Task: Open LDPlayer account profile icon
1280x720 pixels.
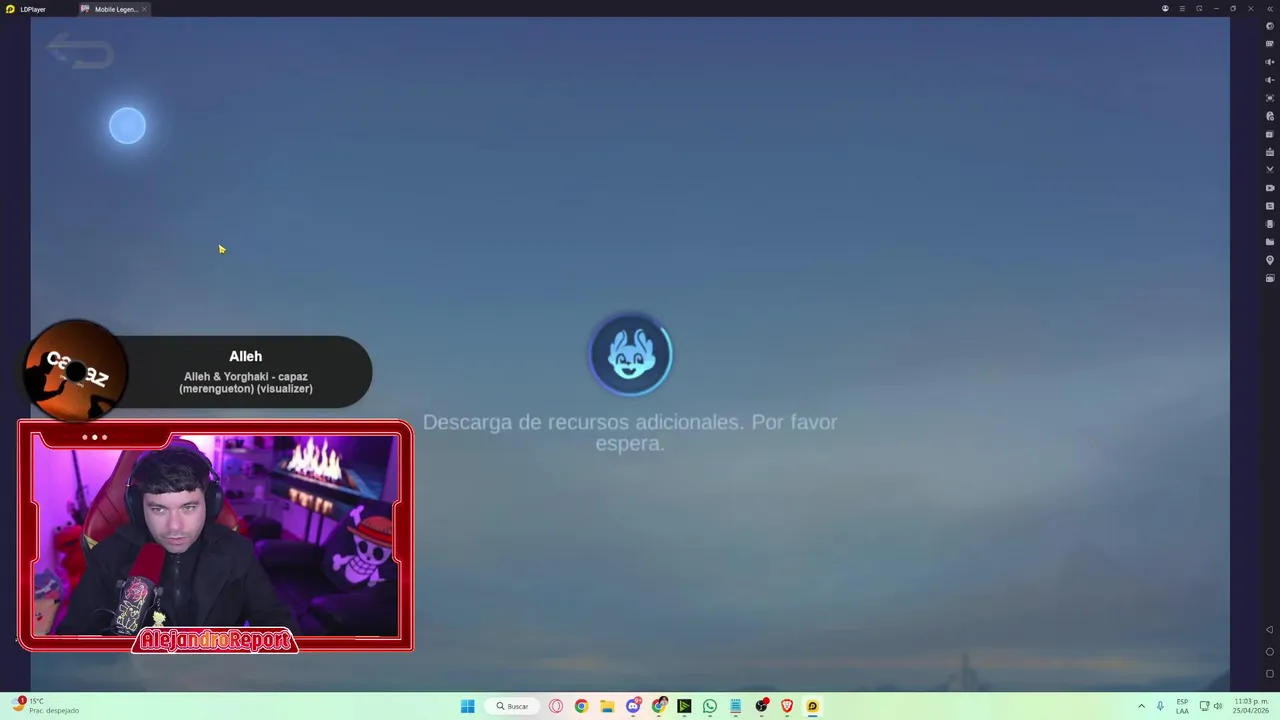Action: pos(1165,9)
